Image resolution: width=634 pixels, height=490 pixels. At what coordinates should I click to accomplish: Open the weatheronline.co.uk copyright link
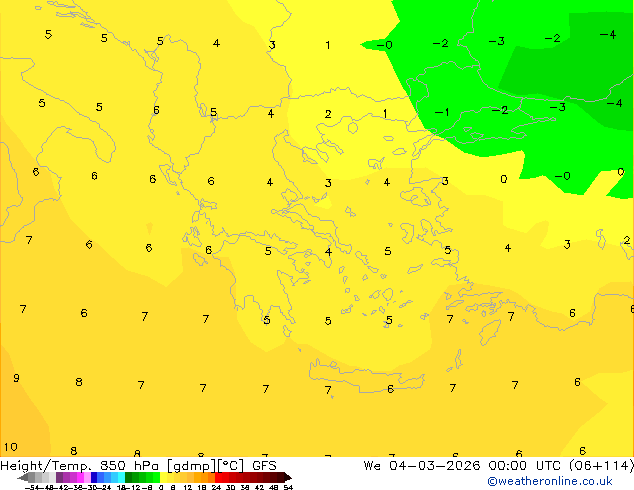click(549, 481)
